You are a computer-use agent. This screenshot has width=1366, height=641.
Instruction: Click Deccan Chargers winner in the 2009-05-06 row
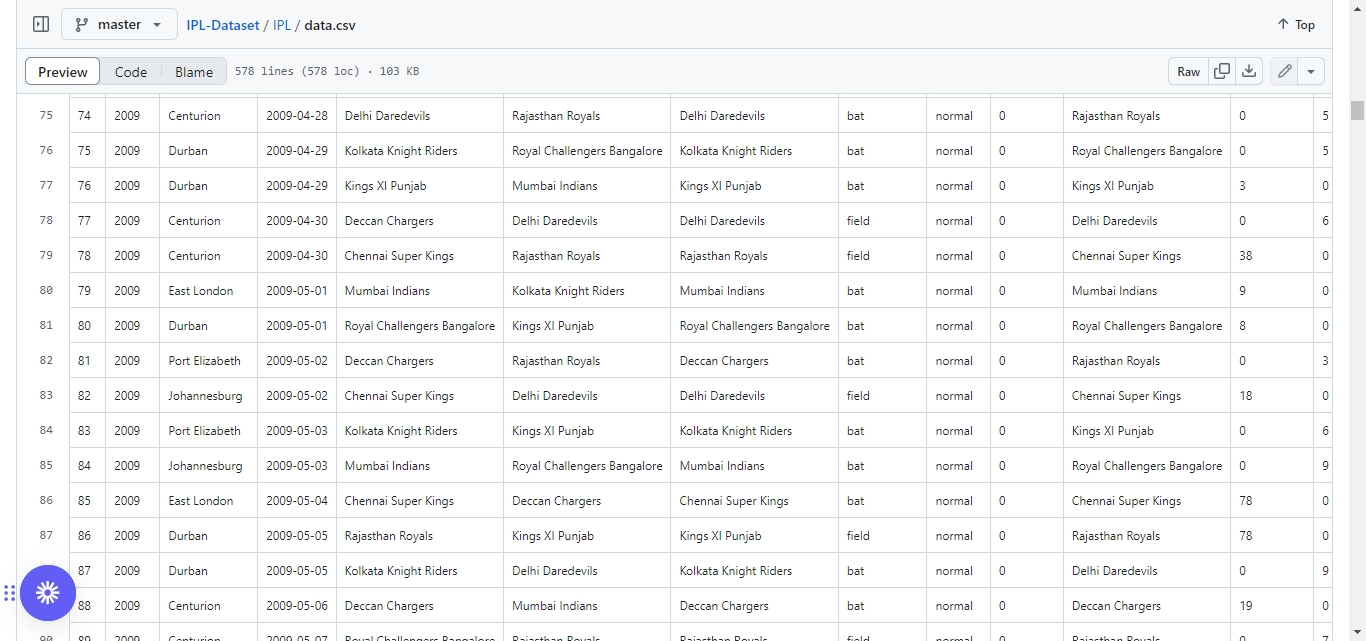(x=1116, y=606)
